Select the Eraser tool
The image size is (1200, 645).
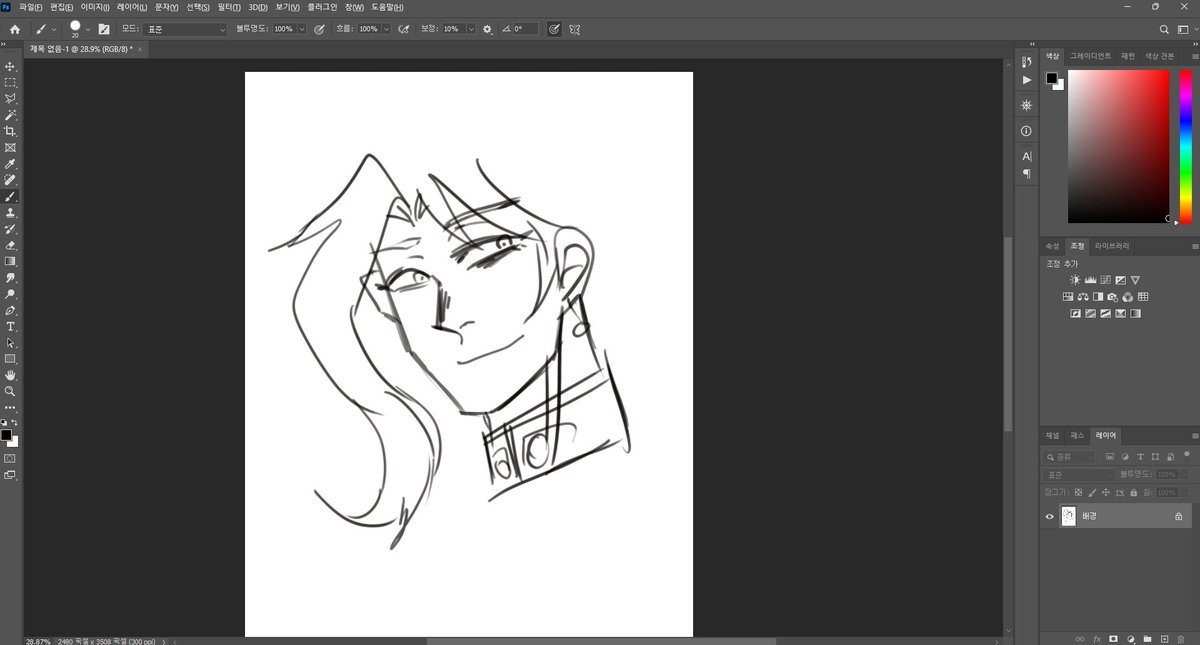pos(10,245)
